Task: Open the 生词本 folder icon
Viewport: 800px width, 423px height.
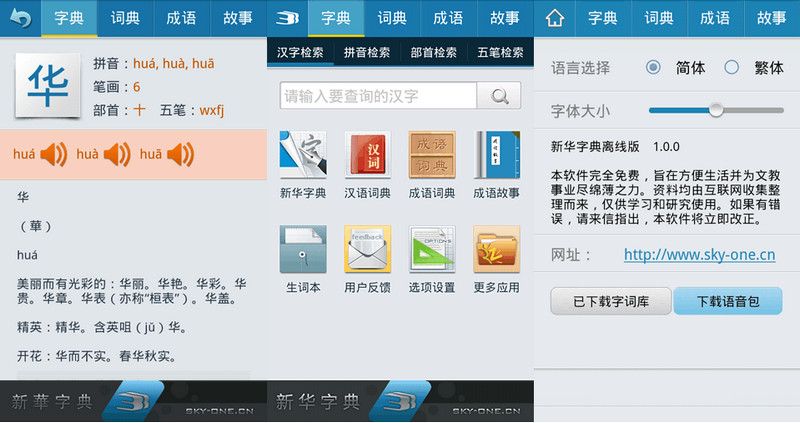Action: pyautogui.click(x=303, y=249)
